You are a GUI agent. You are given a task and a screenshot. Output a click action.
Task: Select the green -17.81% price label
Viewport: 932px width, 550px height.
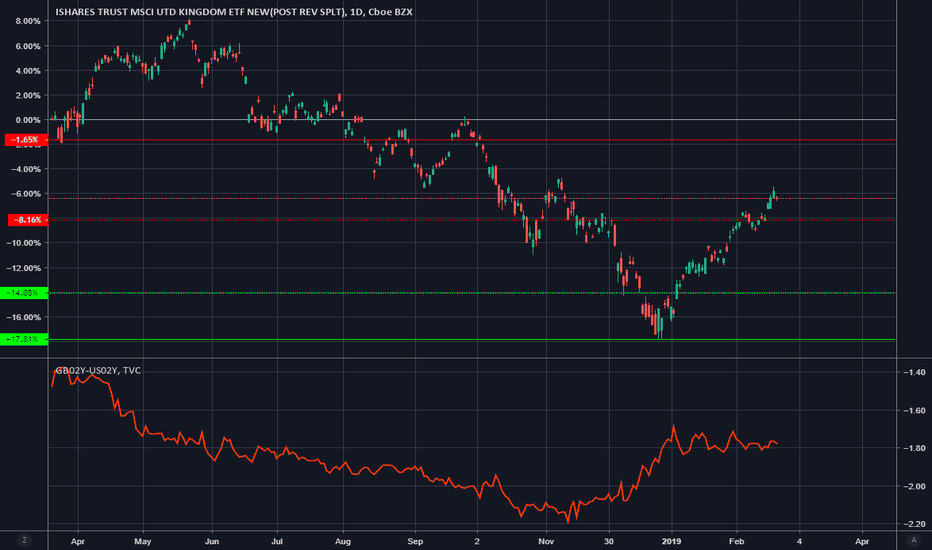[x=24, y=339]
